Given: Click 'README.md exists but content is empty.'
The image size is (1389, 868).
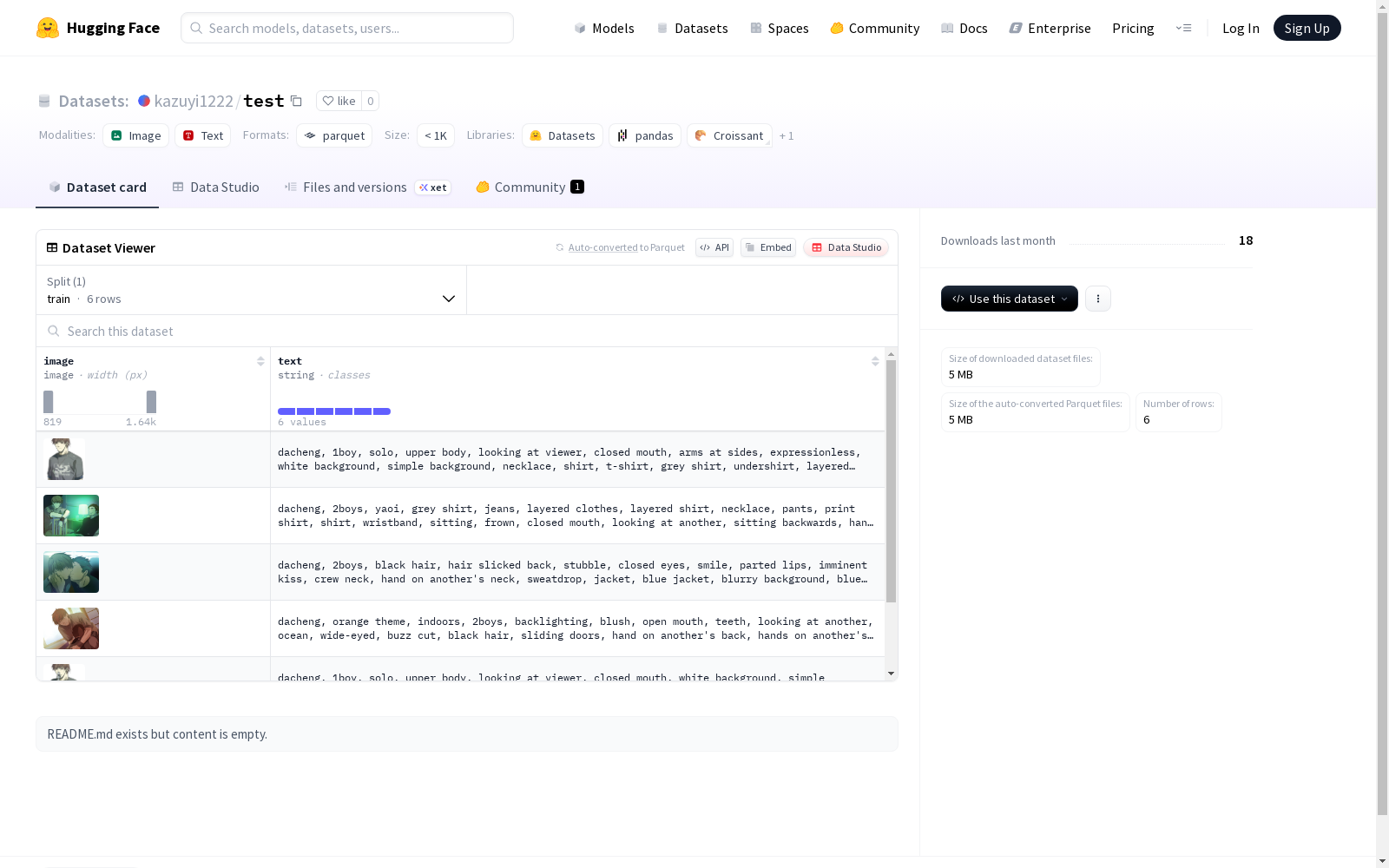Looking at the screenshot, I should tap(157, 734).
